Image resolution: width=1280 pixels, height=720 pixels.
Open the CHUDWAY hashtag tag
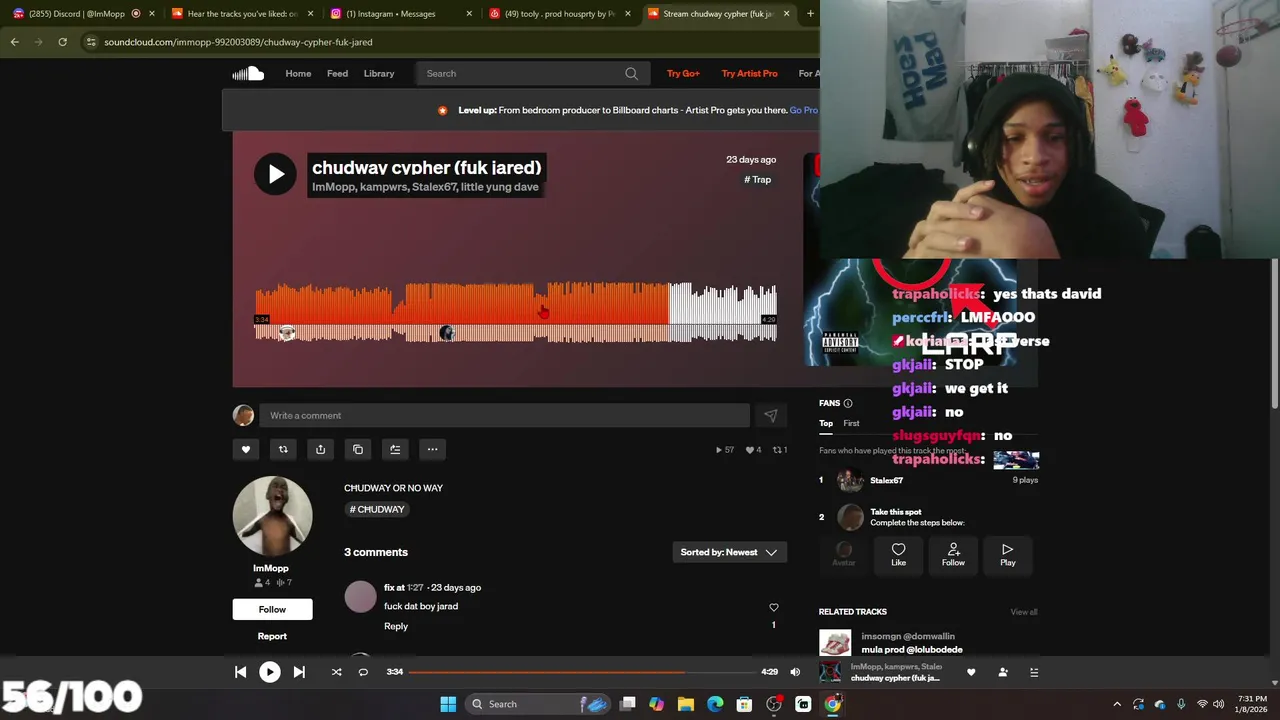tap(377, 509)
